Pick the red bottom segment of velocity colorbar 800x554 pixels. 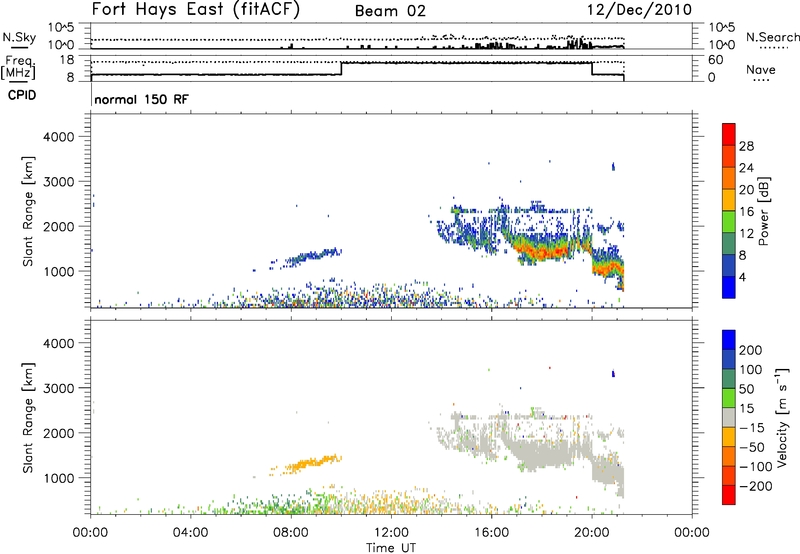729,495
